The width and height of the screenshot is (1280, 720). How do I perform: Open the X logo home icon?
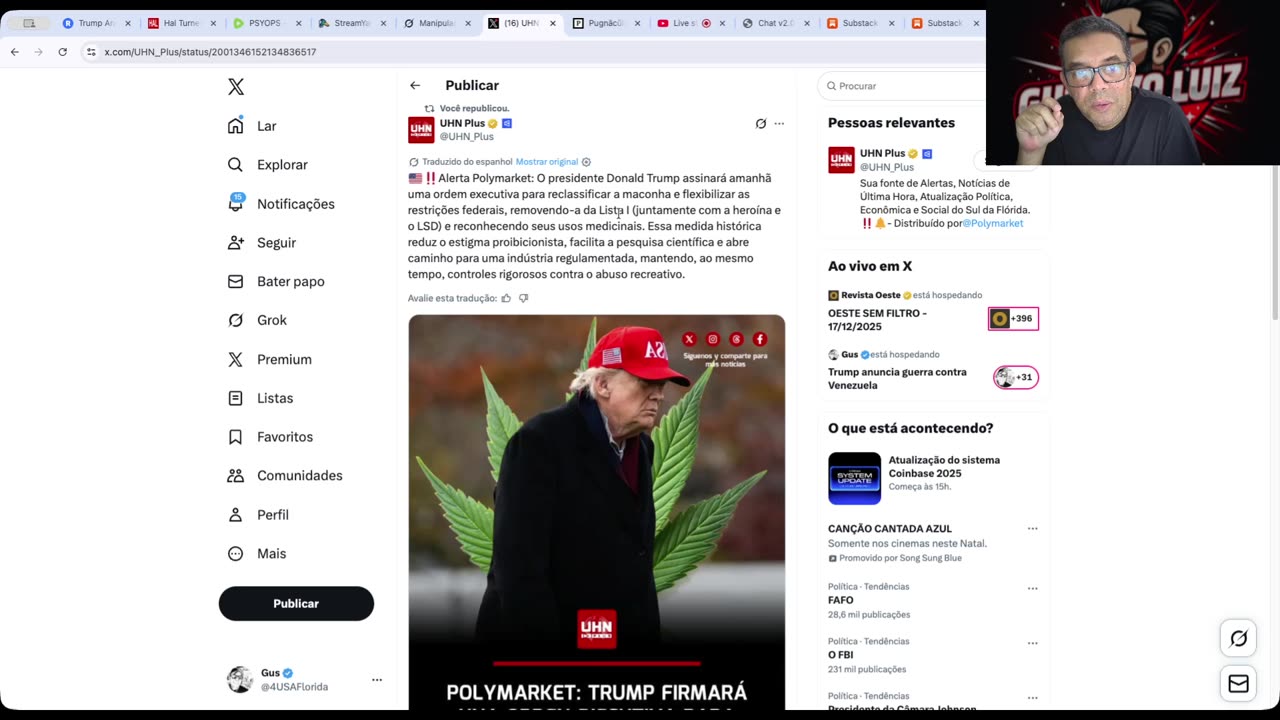point(236,87)
